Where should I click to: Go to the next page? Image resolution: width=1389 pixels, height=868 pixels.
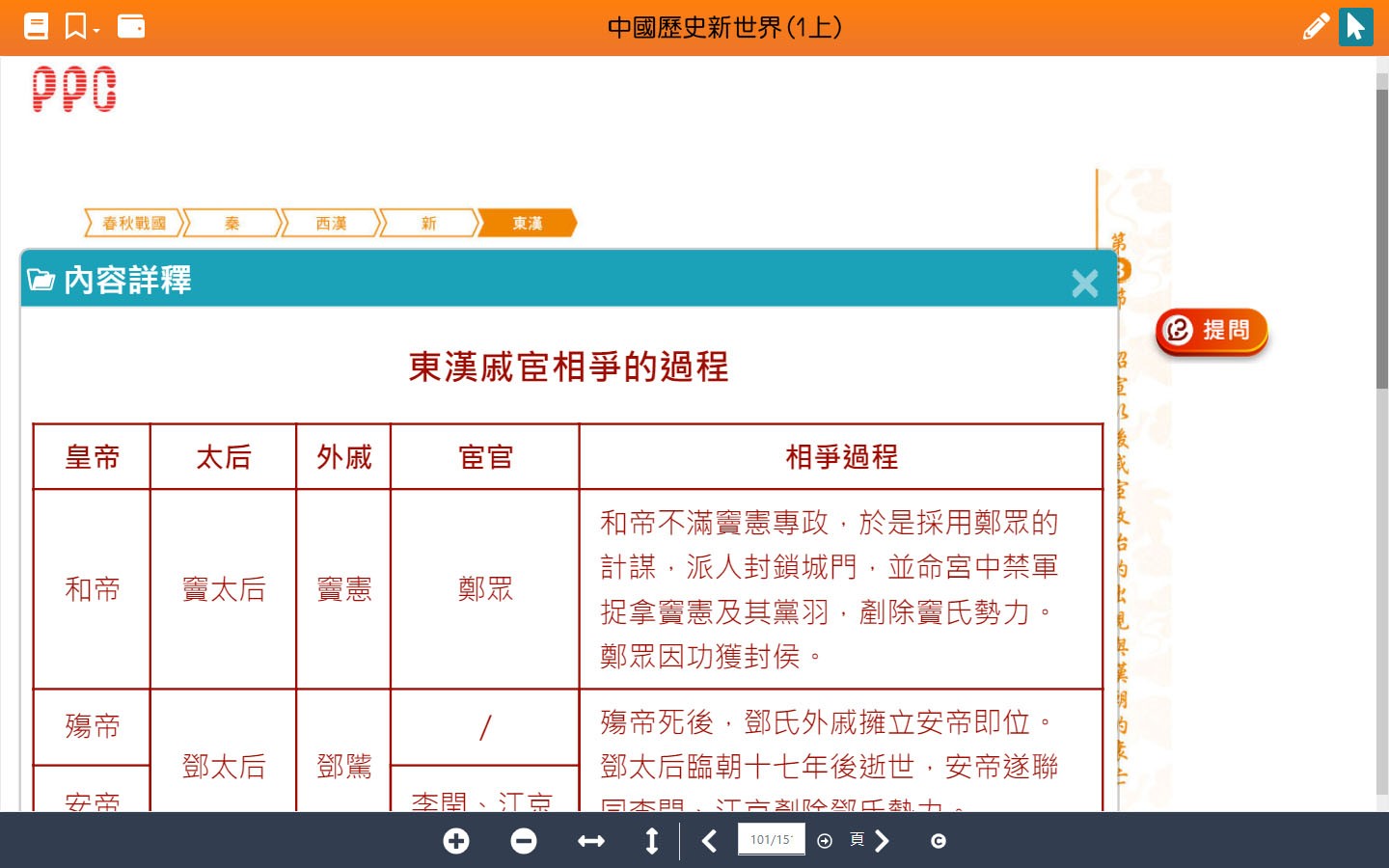tap(882, 841)
